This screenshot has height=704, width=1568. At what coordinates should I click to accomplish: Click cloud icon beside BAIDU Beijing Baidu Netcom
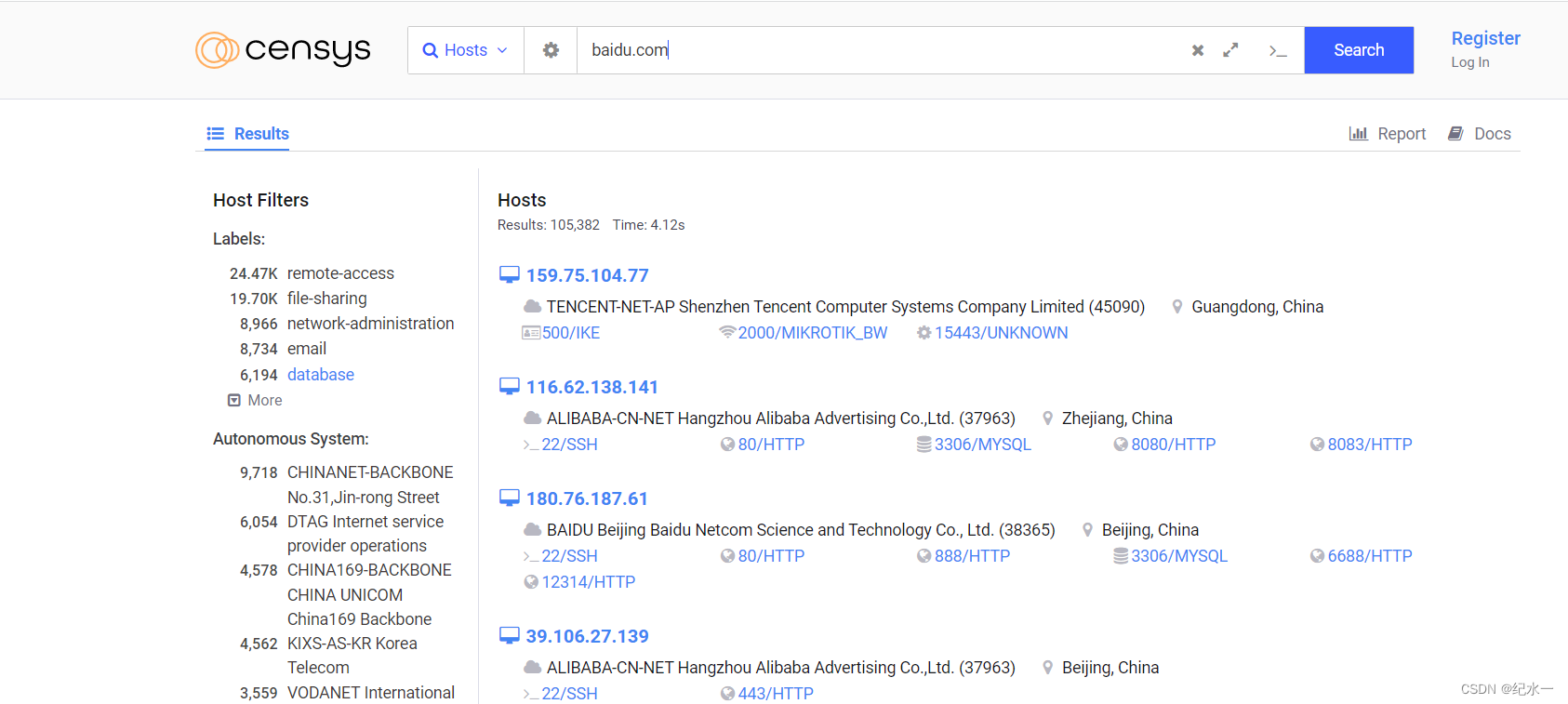click(x=533, y=529)
